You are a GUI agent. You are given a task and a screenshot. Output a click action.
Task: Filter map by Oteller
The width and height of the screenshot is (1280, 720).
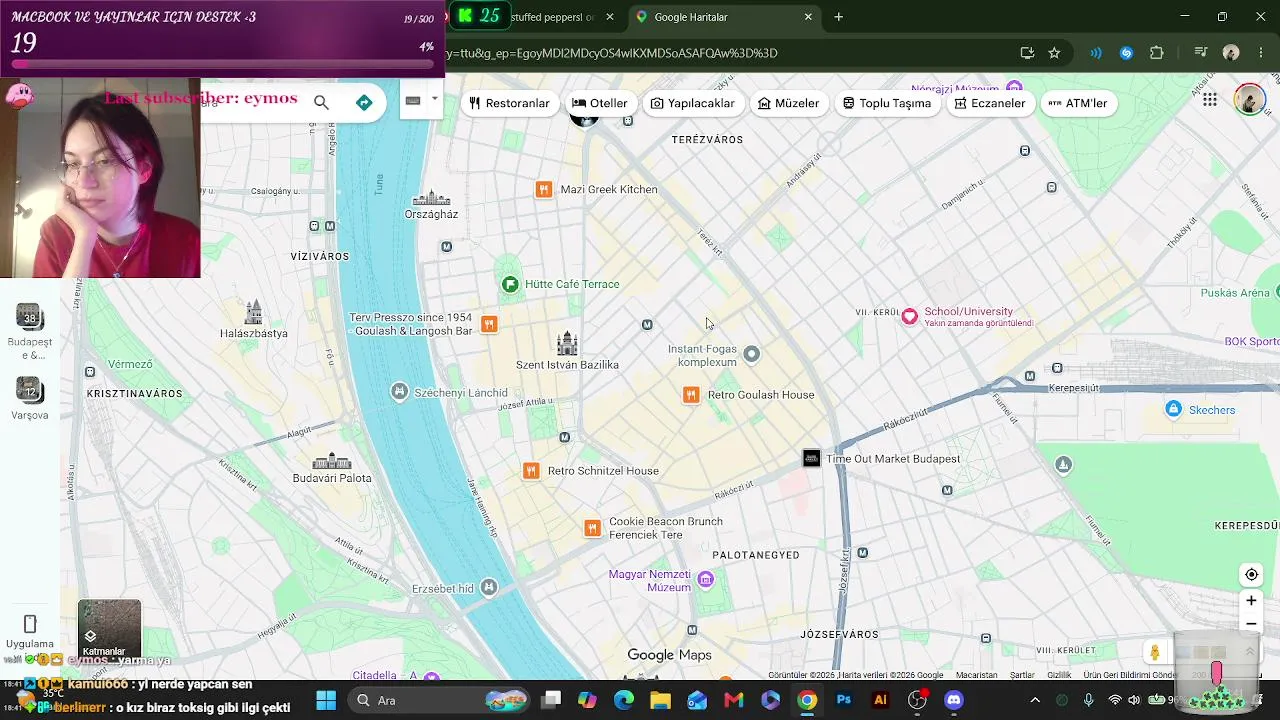(600, 103)
